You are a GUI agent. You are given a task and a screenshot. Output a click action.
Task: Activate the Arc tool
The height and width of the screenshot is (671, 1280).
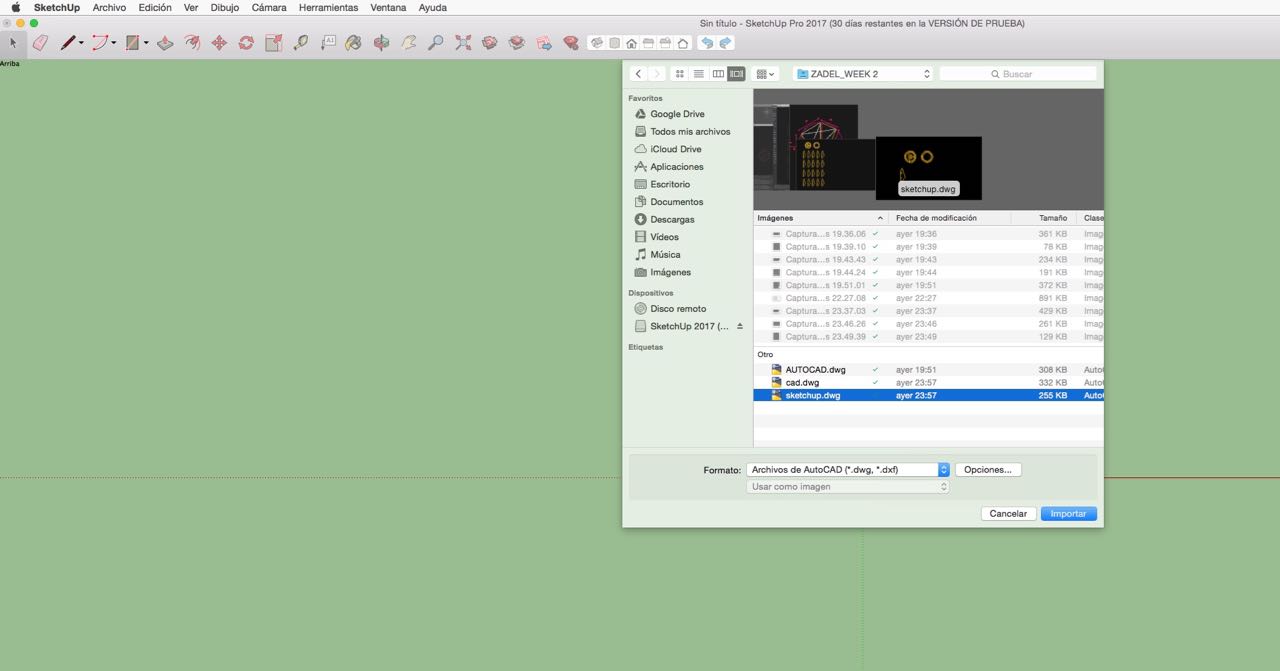[x=99, y=43]
